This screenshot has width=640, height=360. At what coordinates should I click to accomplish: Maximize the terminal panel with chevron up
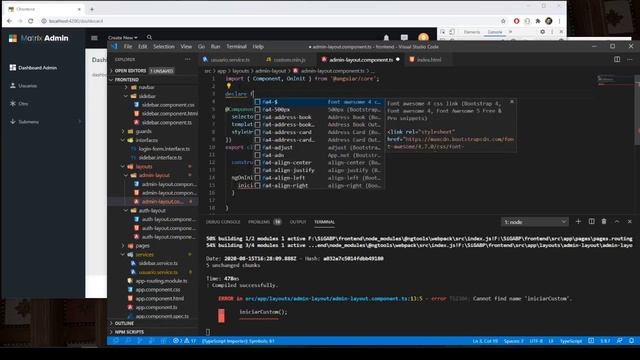[x=617, y=221]
